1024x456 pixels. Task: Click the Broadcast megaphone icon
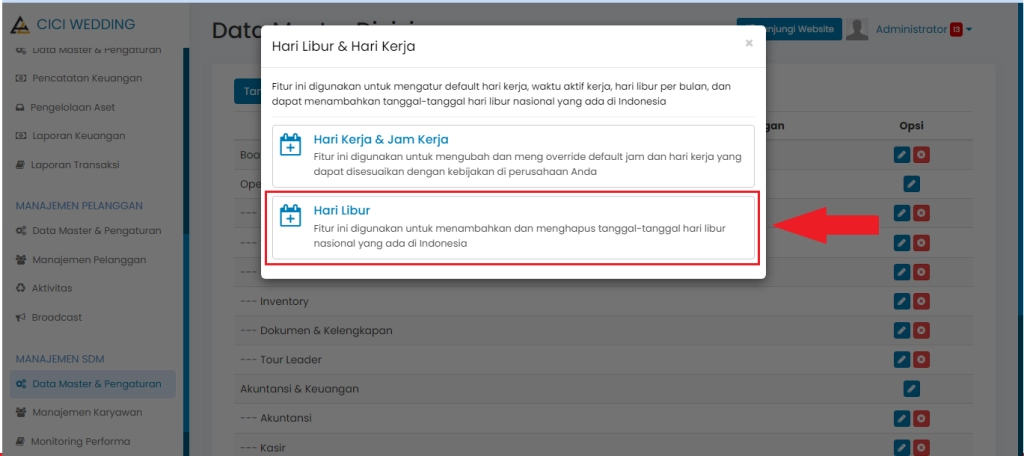tap(20, 318)
